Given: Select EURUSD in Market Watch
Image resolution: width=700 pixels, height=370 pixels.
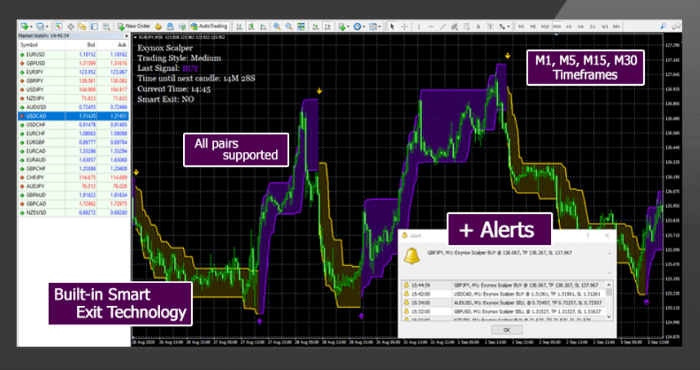Looking at the screenshot, I should pos(73,54).
